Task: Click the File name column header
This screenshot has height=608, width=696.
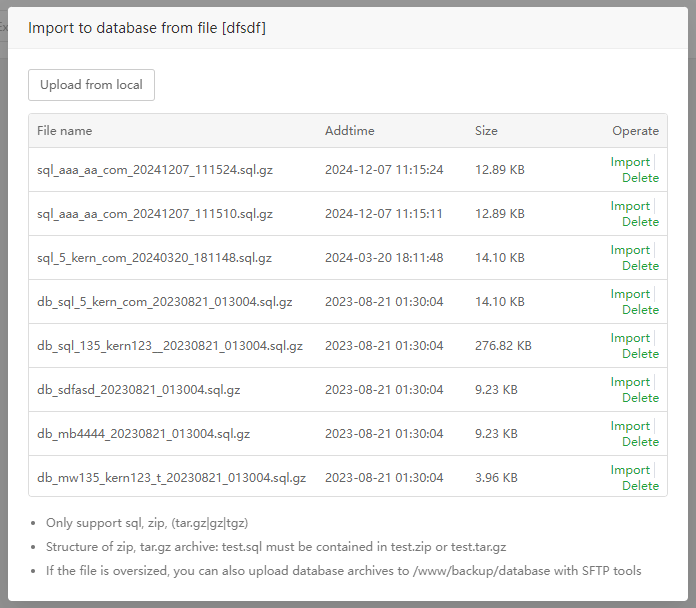Action: click(x=64, y=131)
